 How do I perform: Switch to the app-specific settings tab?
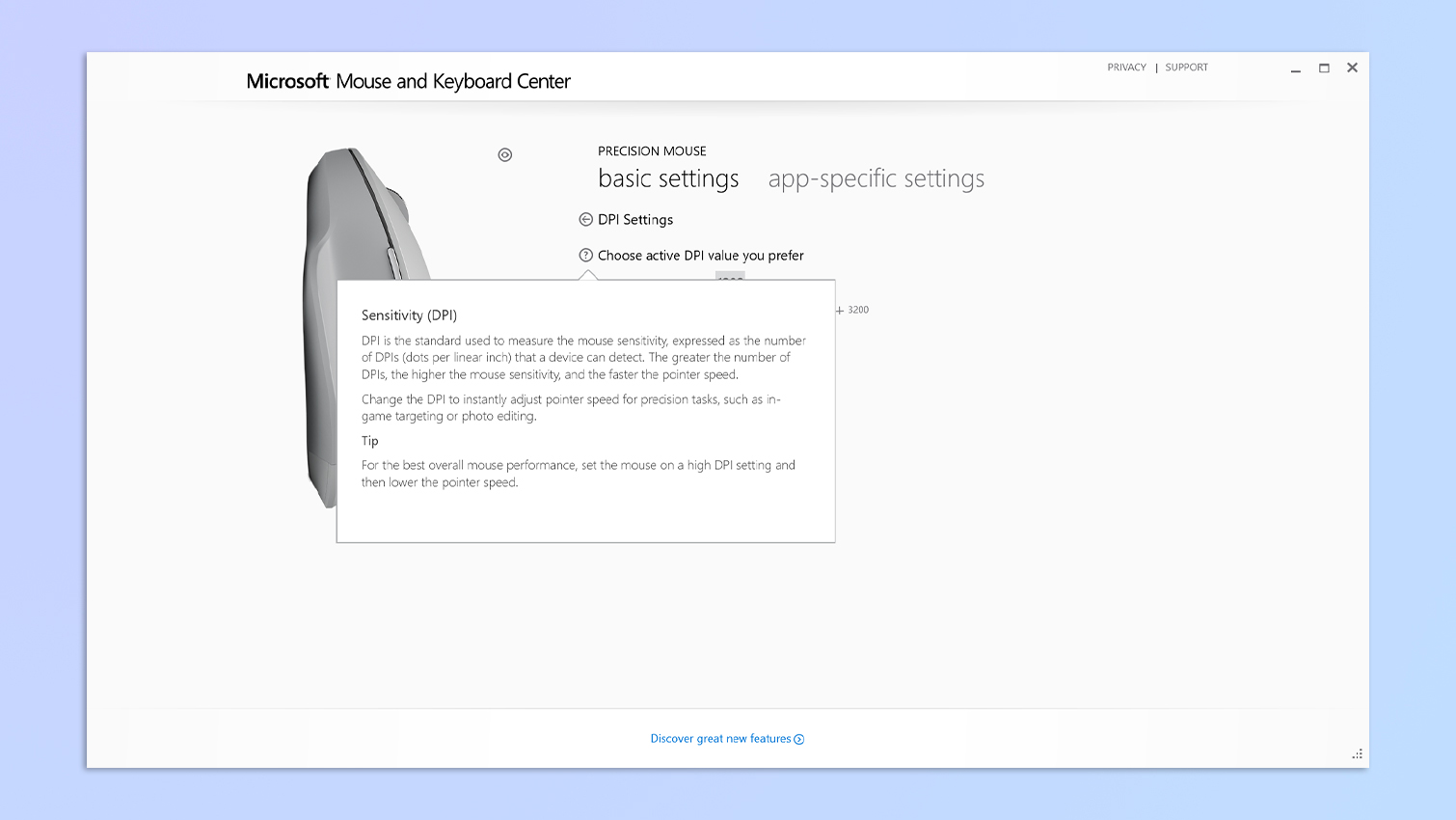(x=876, y=178)
